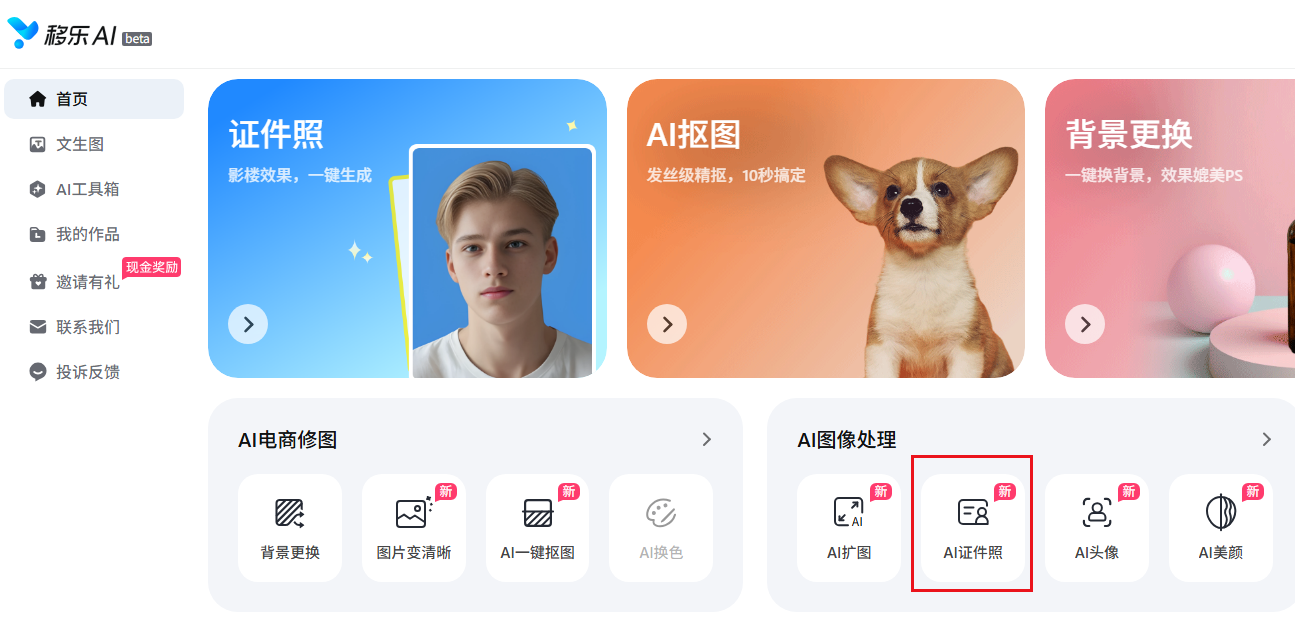Viewport: 1295px width, 617px height.
Task: Select the 图片变清晰 tool icon
Action: (x=413, y=513)
